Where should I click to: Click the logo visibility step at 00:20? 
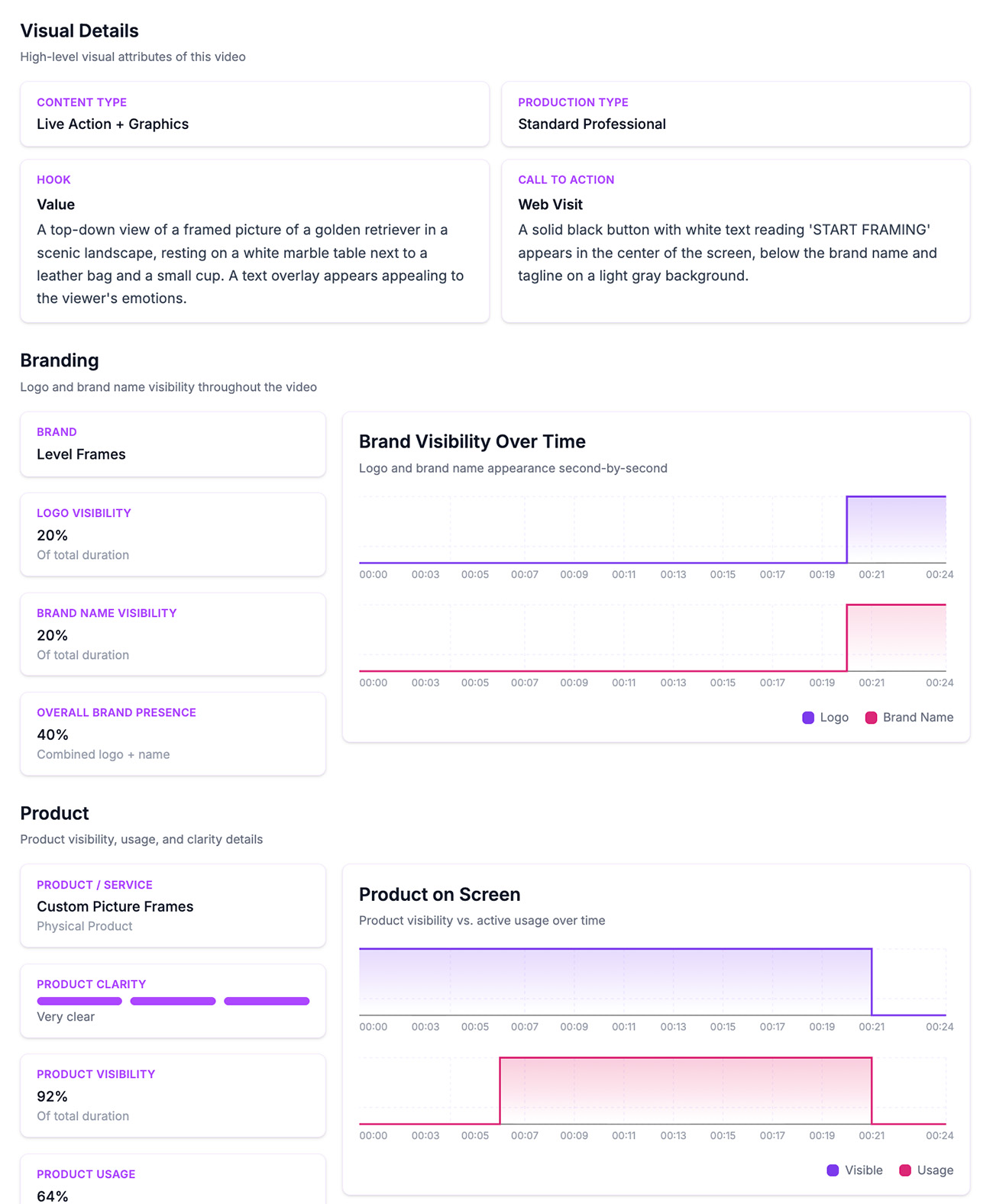click(846, 530)
